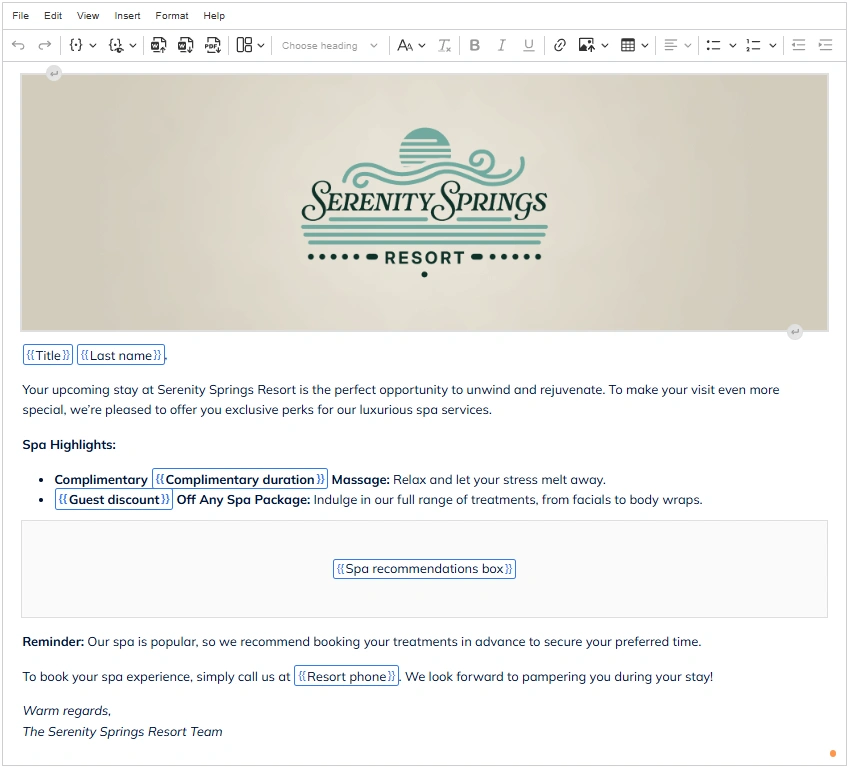Toggle Italic formatting

point(501,45)
